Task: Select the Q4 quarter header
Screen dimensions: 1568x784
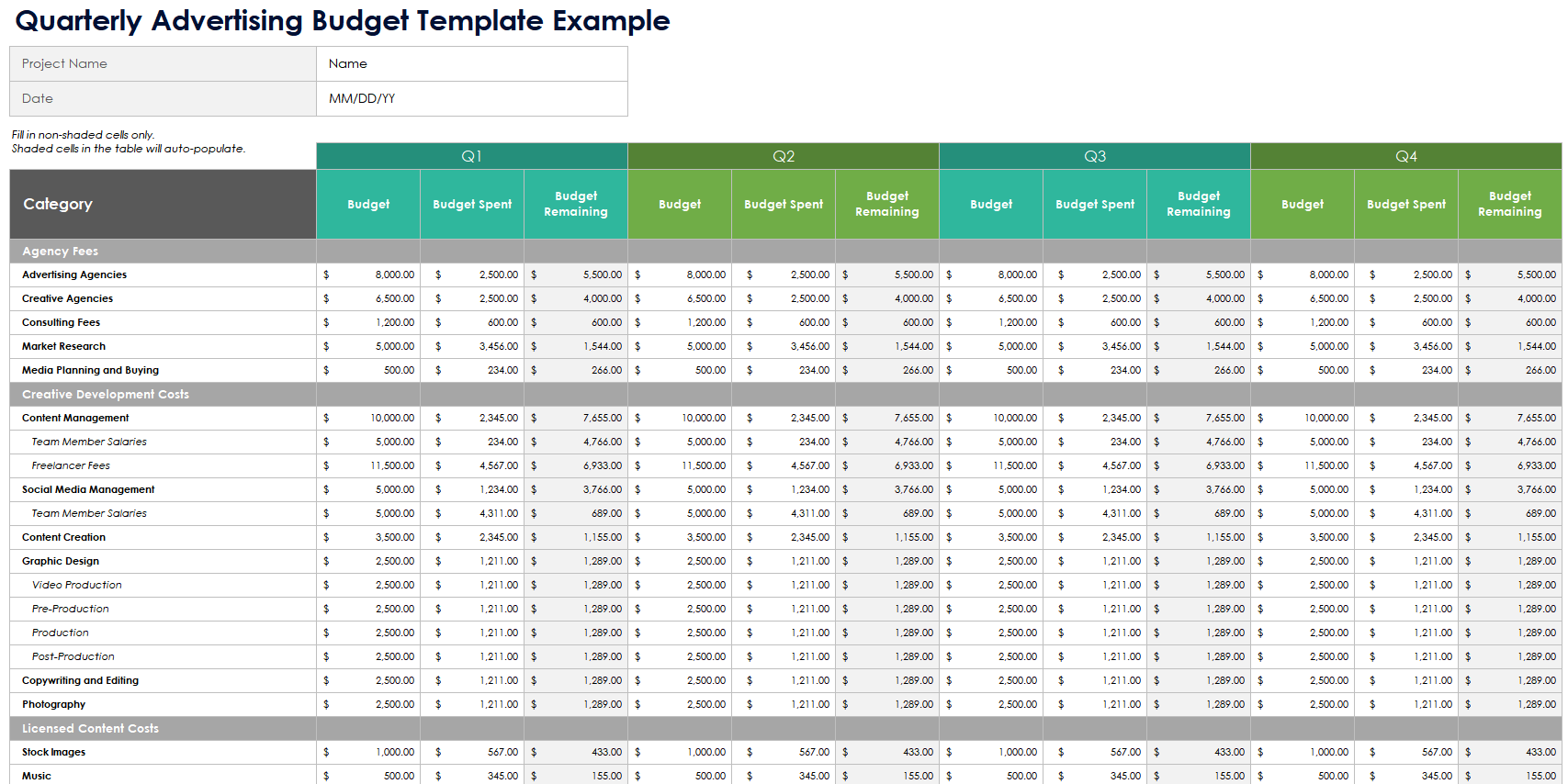Action: click(x=1405, y=156)
